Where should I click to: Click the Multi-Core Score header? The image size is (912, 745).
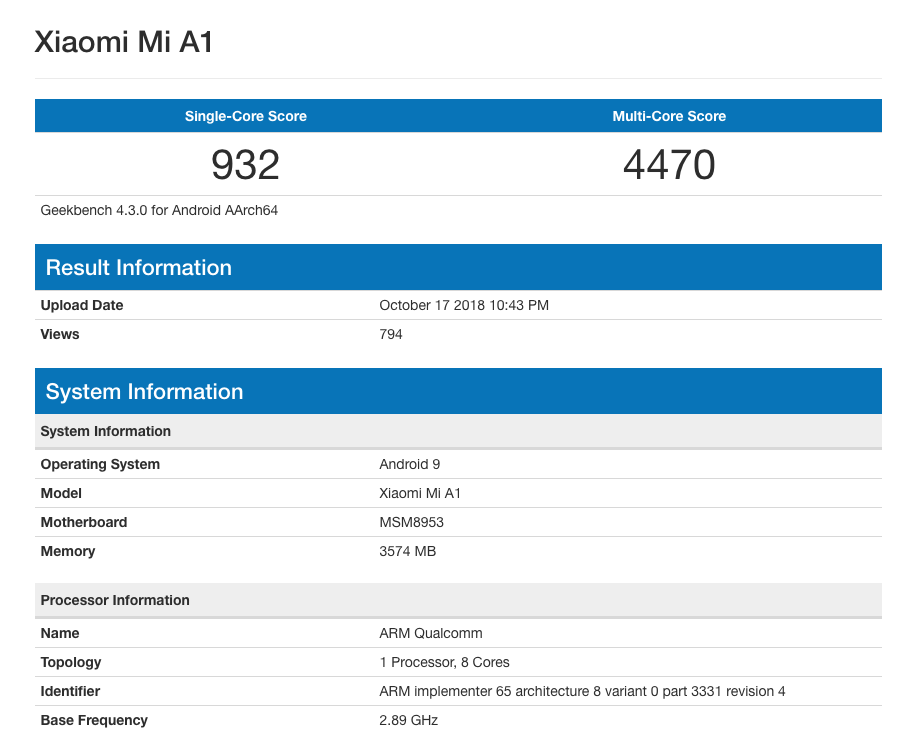click(669, 116)
